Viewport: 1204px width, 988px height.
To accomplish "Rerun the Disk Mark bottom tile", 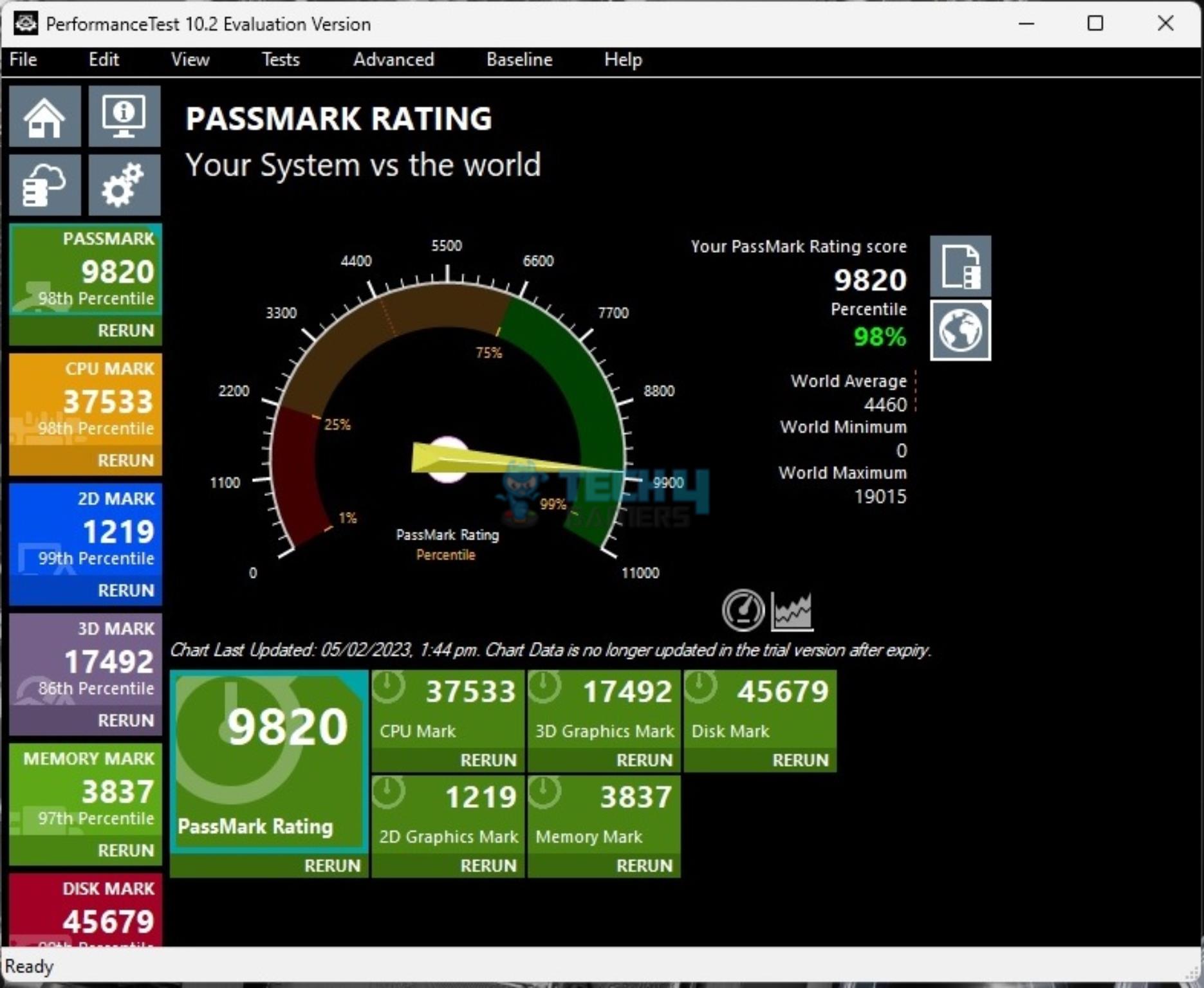I will click(801, 760).
